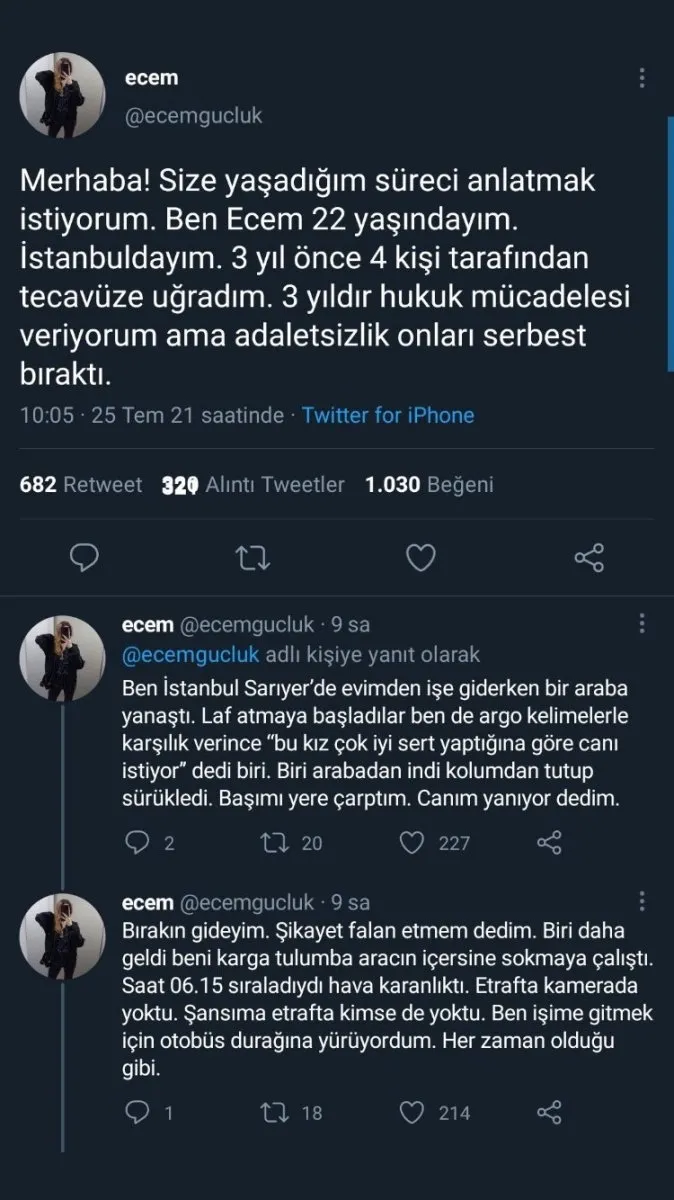Tap the reply icon on the first reply tweet
This screenshot has width=674, height=1200.
coord(137,843)
